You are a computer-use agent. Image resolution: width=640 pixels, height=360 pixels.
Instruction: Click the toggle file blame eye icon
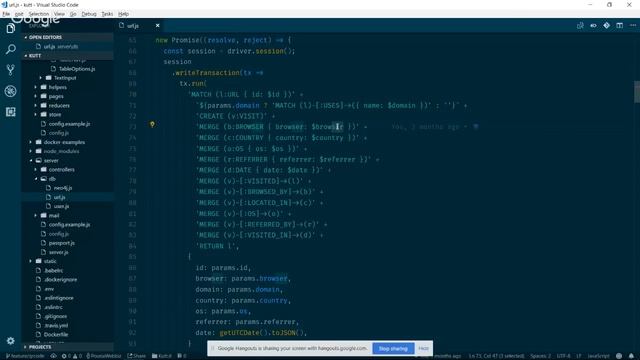pos(593,25)
